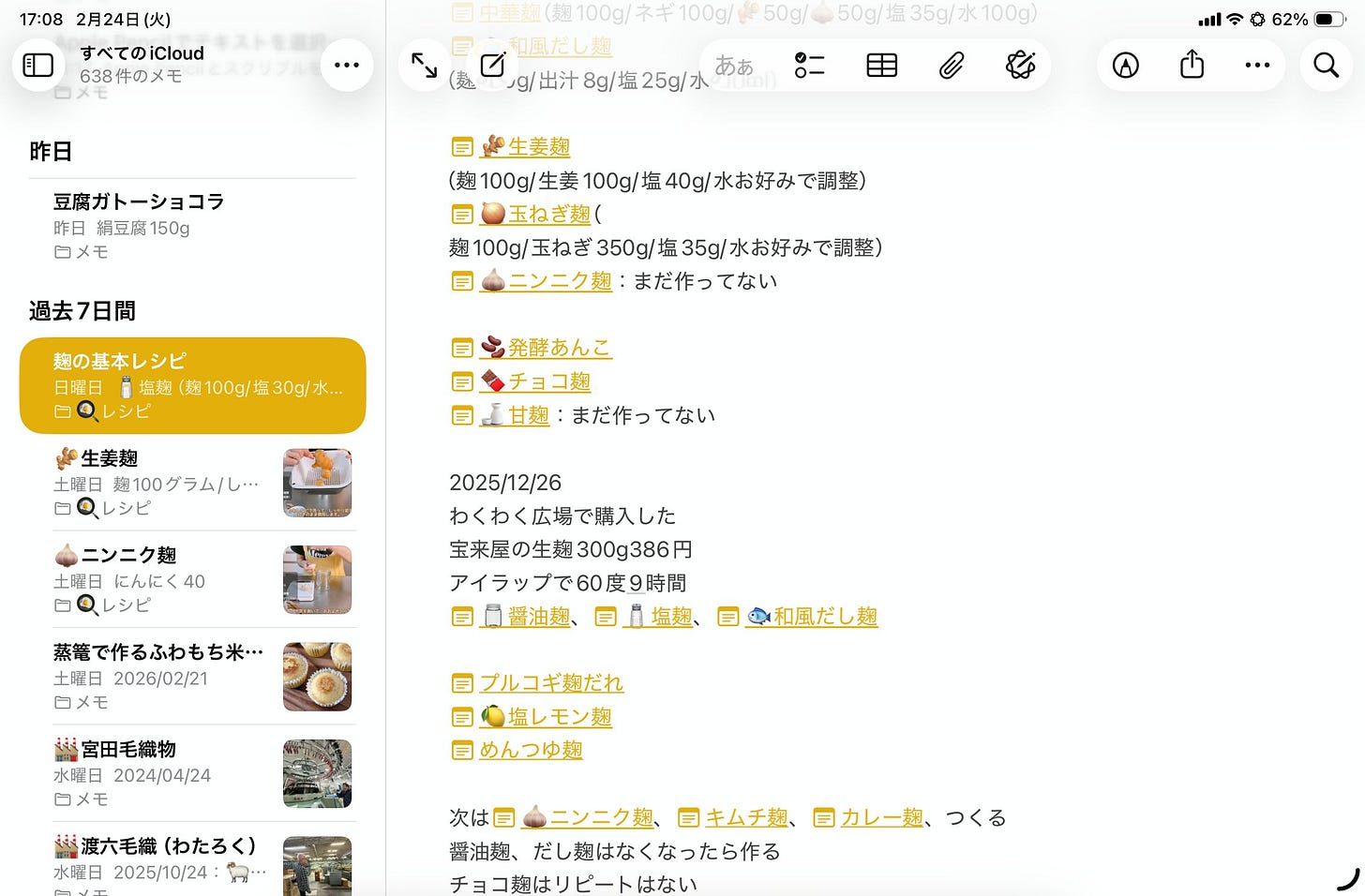Place cursor in 宝来屋の生麹300g386円 line
The image size is (1365, 896).
coord(570,549)
